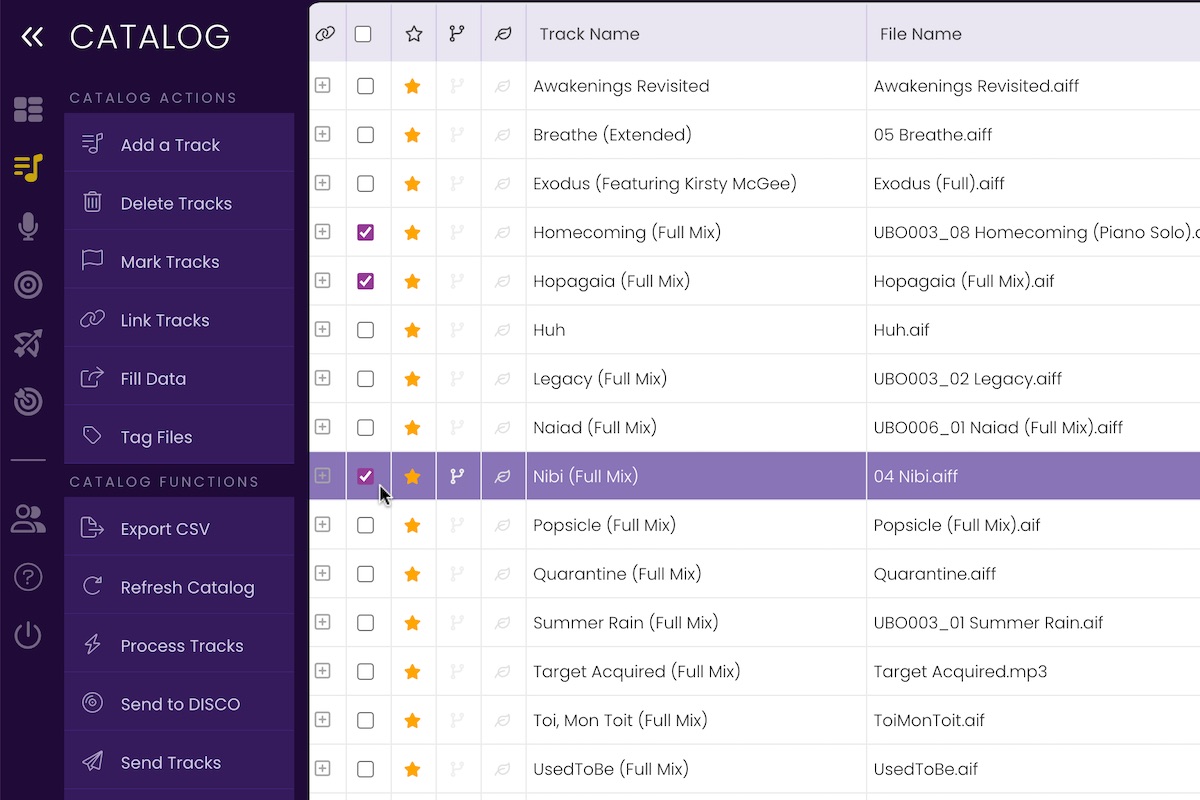The height and width of the screenshot is (800, 1200).
Task: Select Mark Tracks action
Action: coord(179,262)
